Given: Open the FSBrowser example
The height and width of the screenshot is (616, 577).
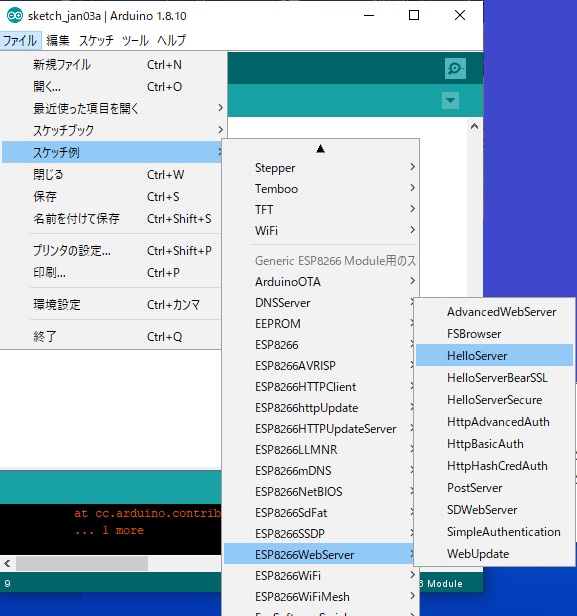Looking at the screenshot, I should (x=495, y=334).
